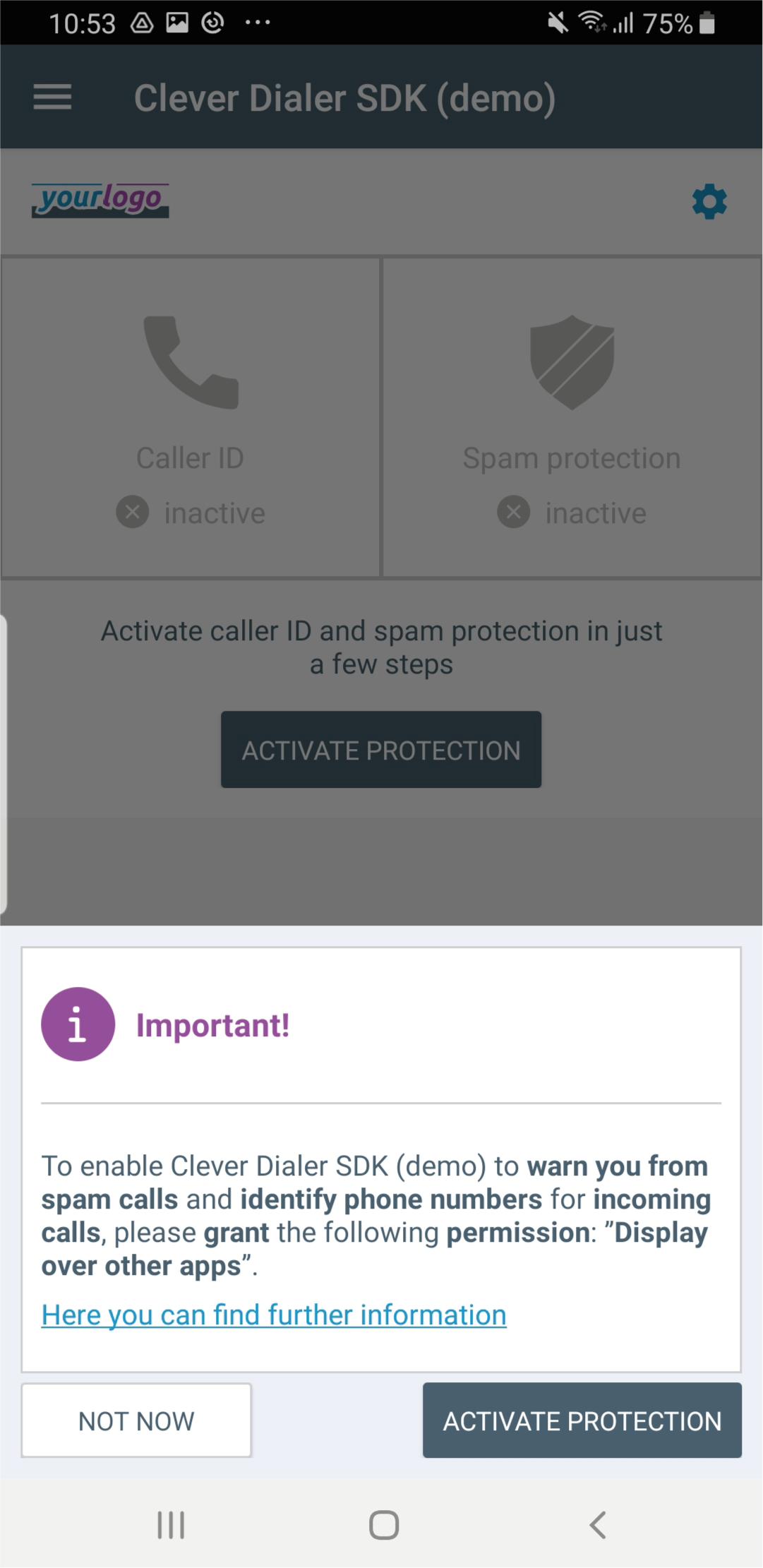Tap the yourlogo brand logo
763x1568 pixels.
(100, 201)
